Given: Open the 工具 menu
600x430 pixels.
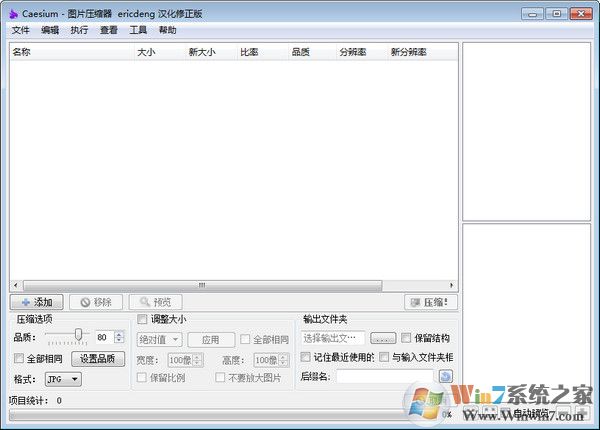Looking at the screenshot, I should pos(138,30).
